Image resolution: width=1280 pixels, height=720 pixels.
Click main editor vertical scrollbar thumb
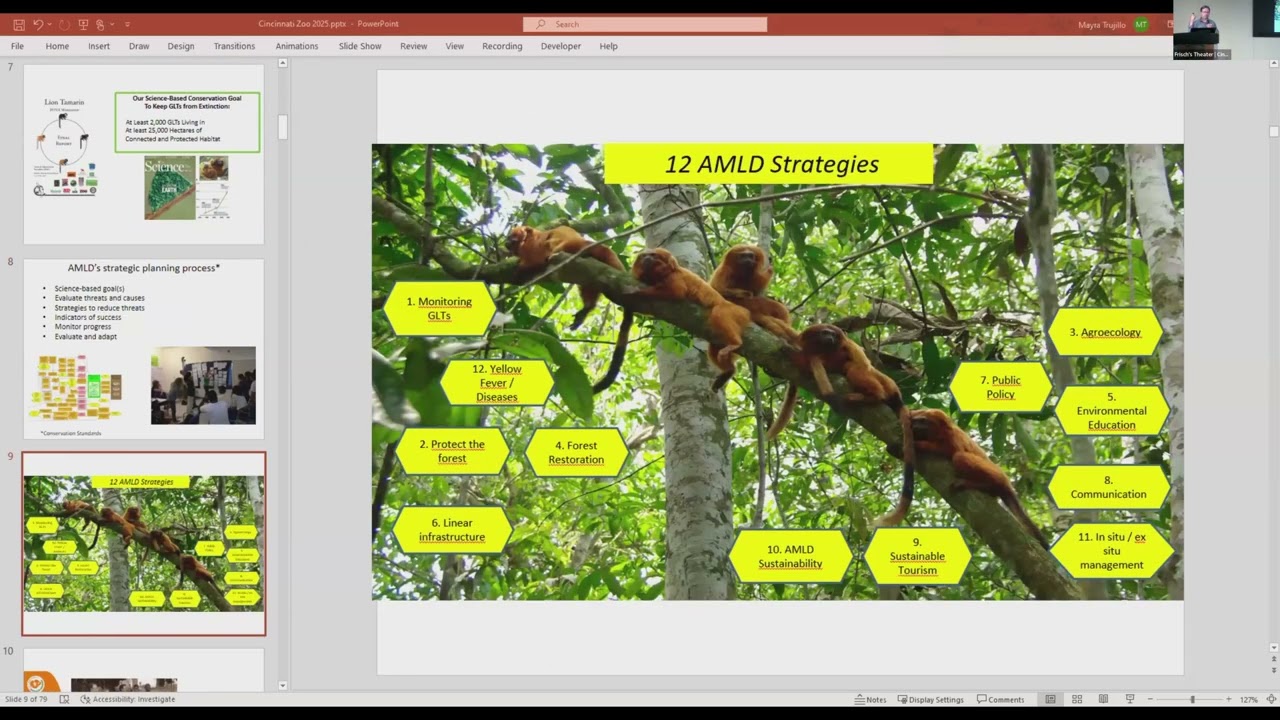point(1274,131)
